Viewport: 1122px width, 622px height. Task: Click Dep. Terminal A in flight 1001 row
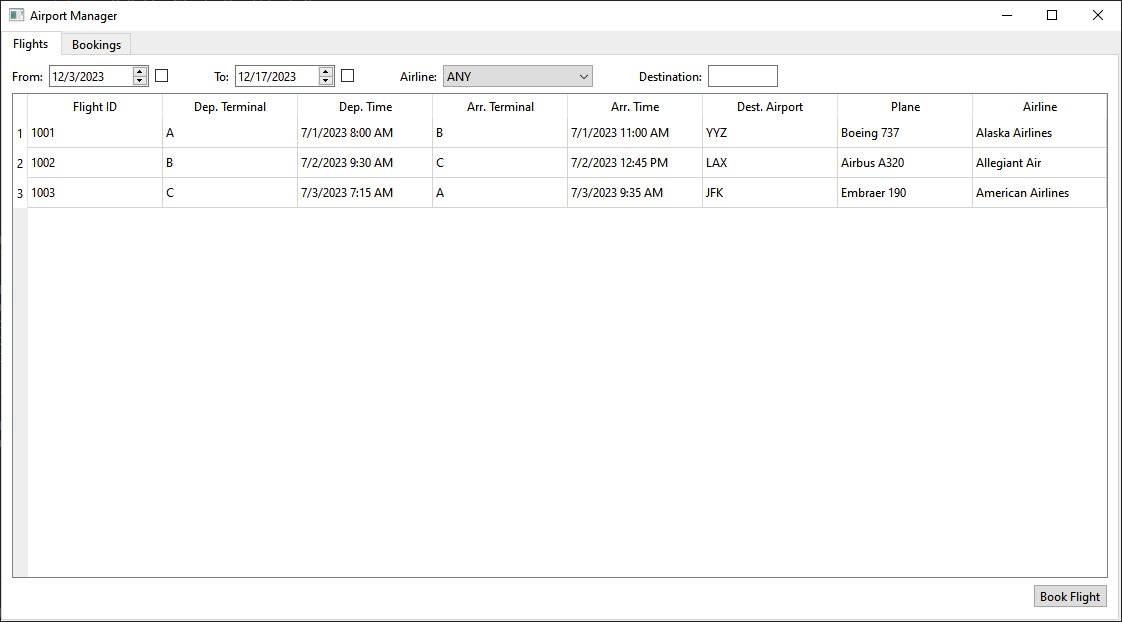(x=230, y=133)
